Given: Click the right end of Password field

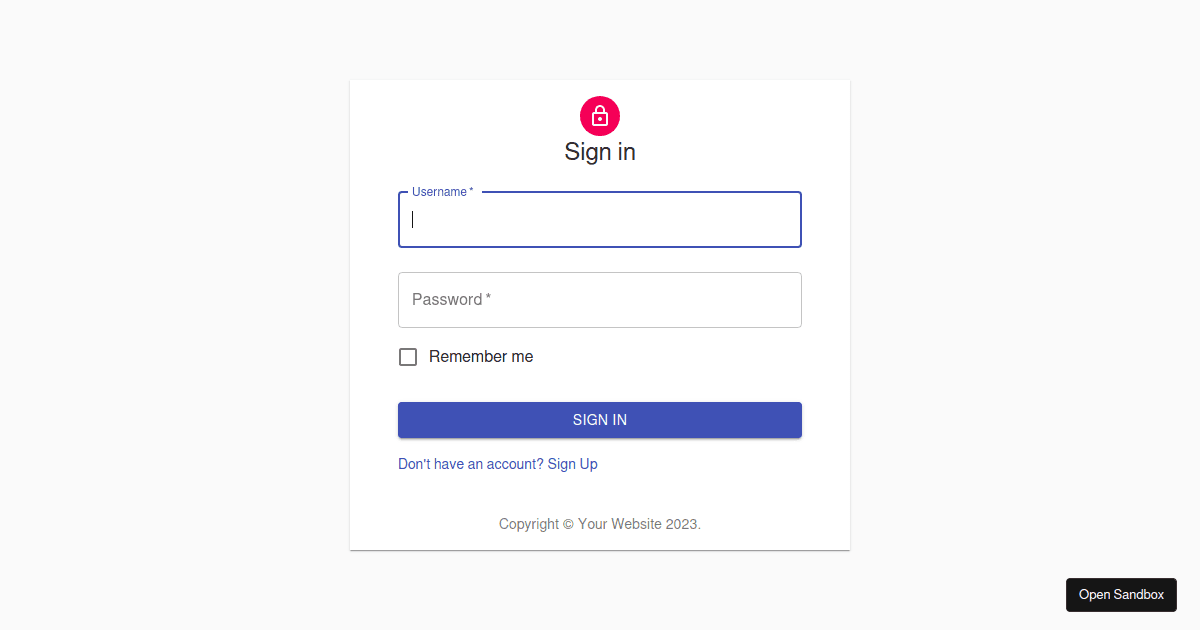Looking at the screenshot, I should click(785, 300).
